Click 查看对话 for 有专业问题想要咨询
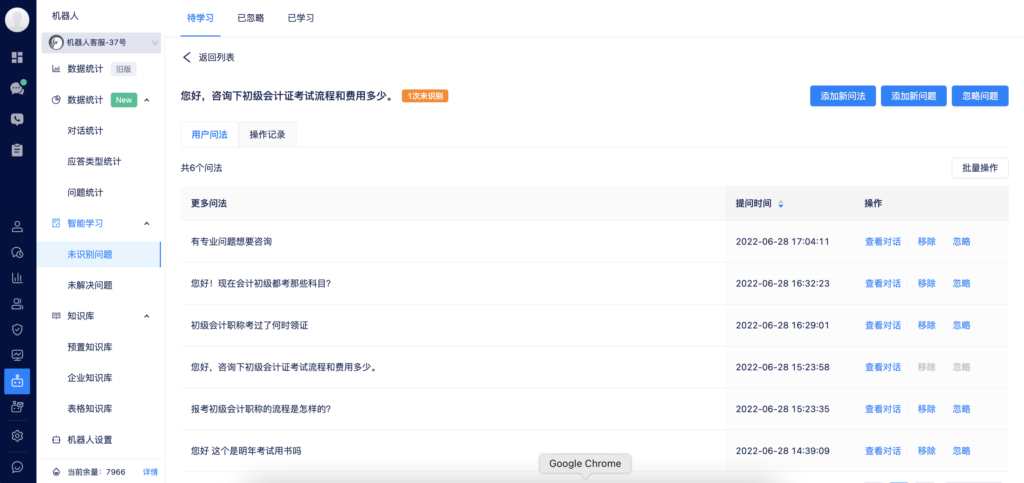Viewport: 1024px width, 483px height. (x=882, y=242)
